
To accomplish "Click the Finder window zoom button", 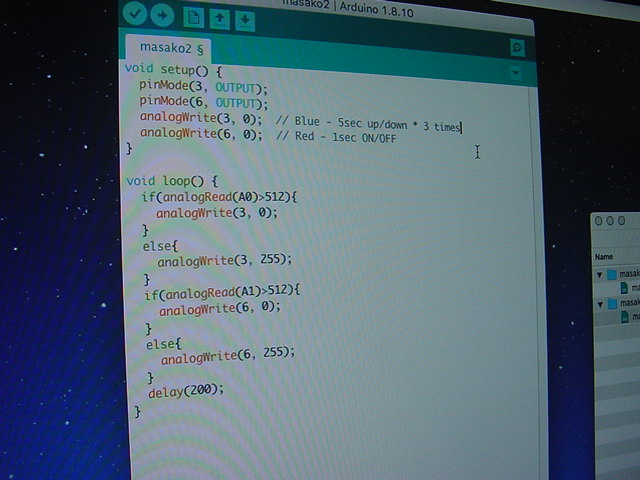I will point(621,221).
